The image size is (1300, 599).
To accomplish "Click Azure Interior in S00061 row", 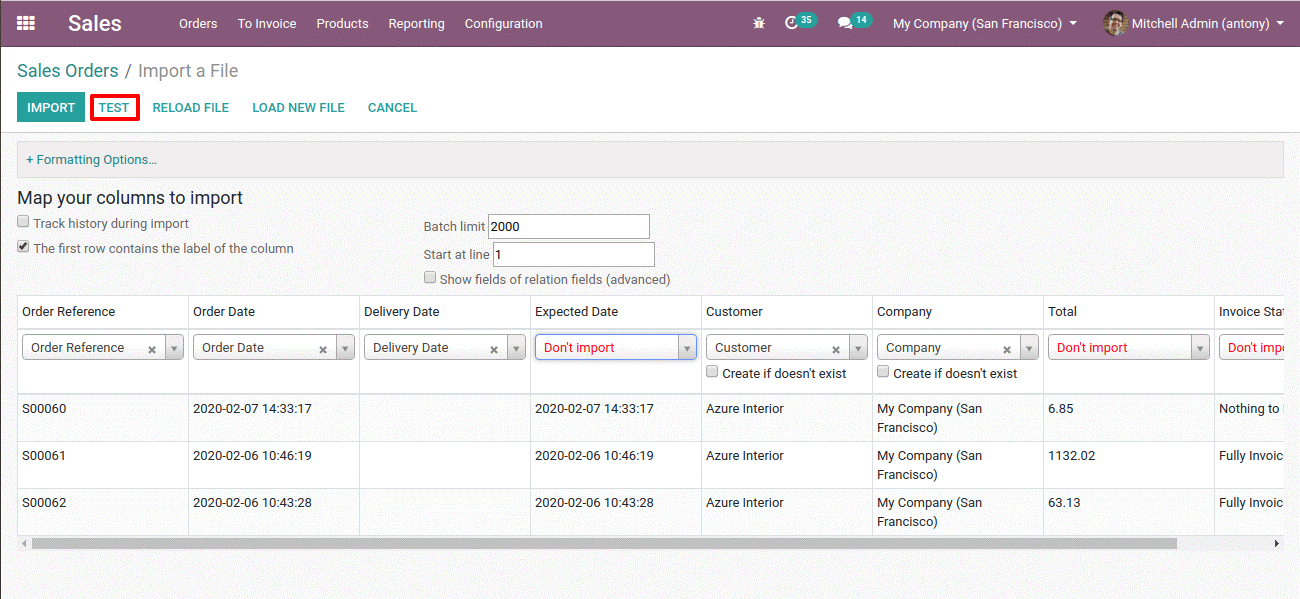I will point(745,455).
